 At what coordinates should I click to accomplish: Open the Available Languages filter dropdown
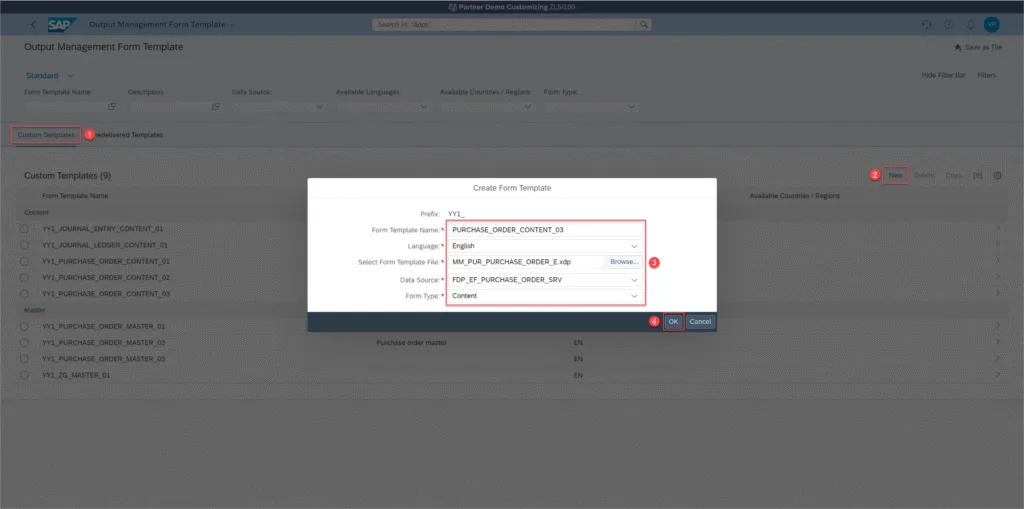pyautogui.click(x=423, y=107)
